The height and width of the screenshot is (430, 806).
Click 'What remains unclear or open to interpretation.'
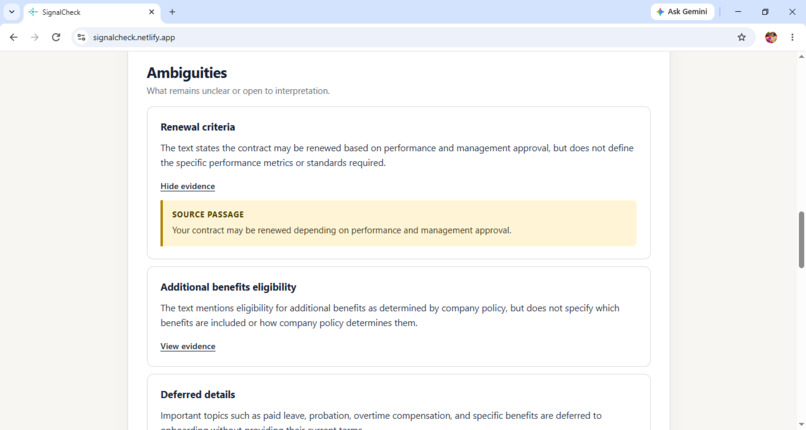click(238, 91)
